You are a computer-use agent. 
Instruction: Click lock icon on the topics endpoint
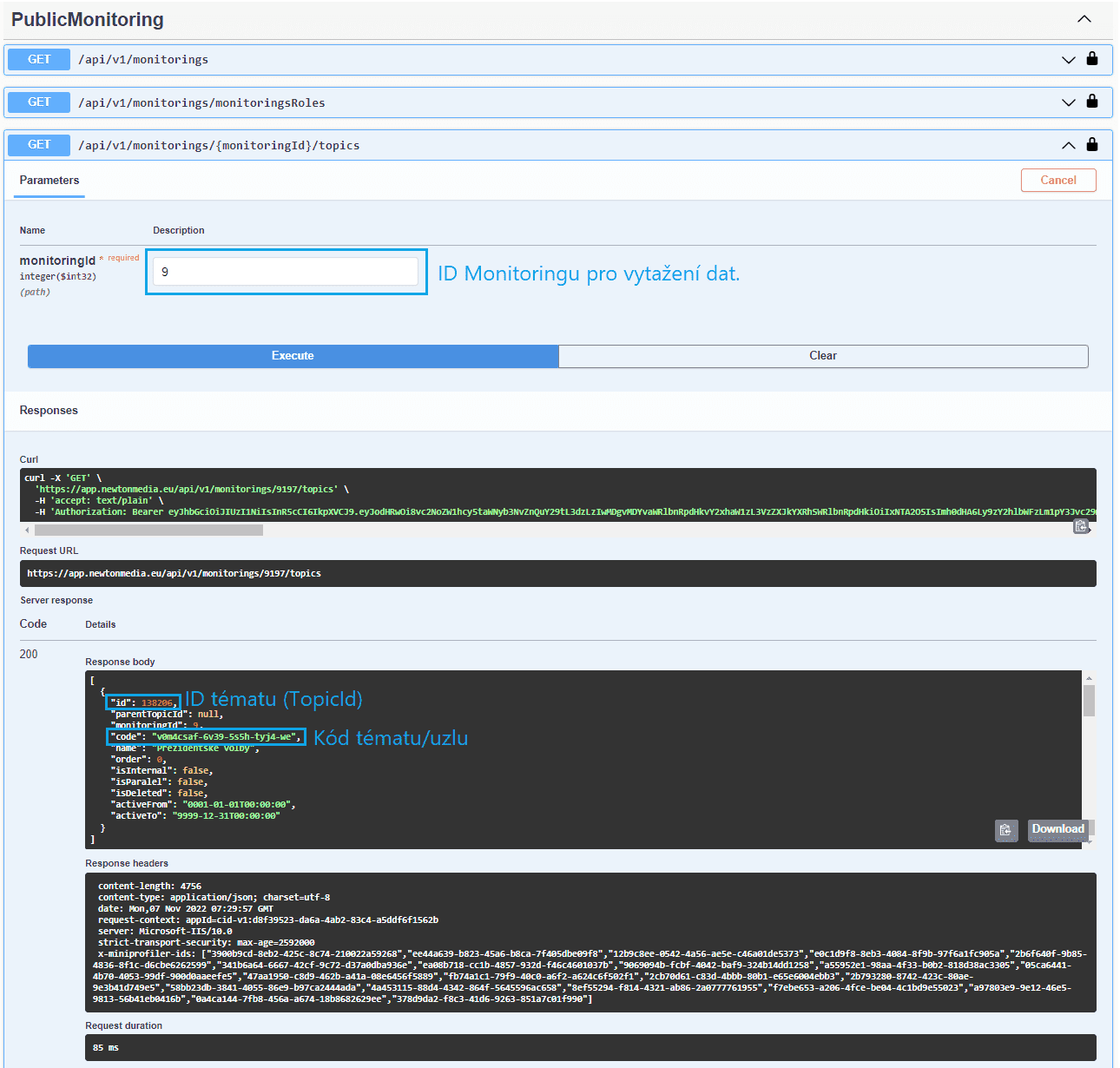(x=1092, y=145)
